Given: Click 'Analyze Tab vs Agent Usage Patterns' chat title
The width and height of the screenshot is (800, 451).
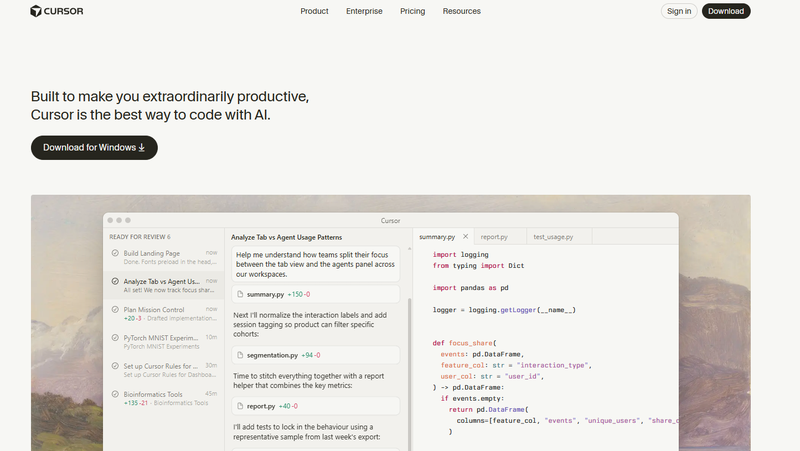Looking at the screenshot, I should [286, 237].
